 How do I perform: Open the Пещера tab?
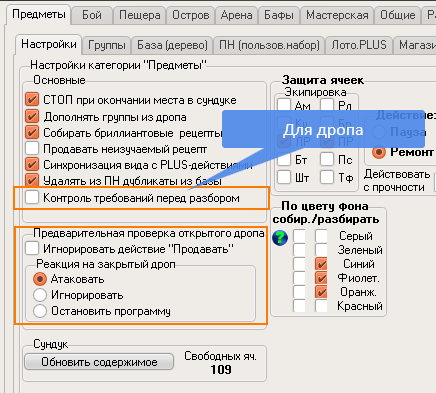[140, 15]
